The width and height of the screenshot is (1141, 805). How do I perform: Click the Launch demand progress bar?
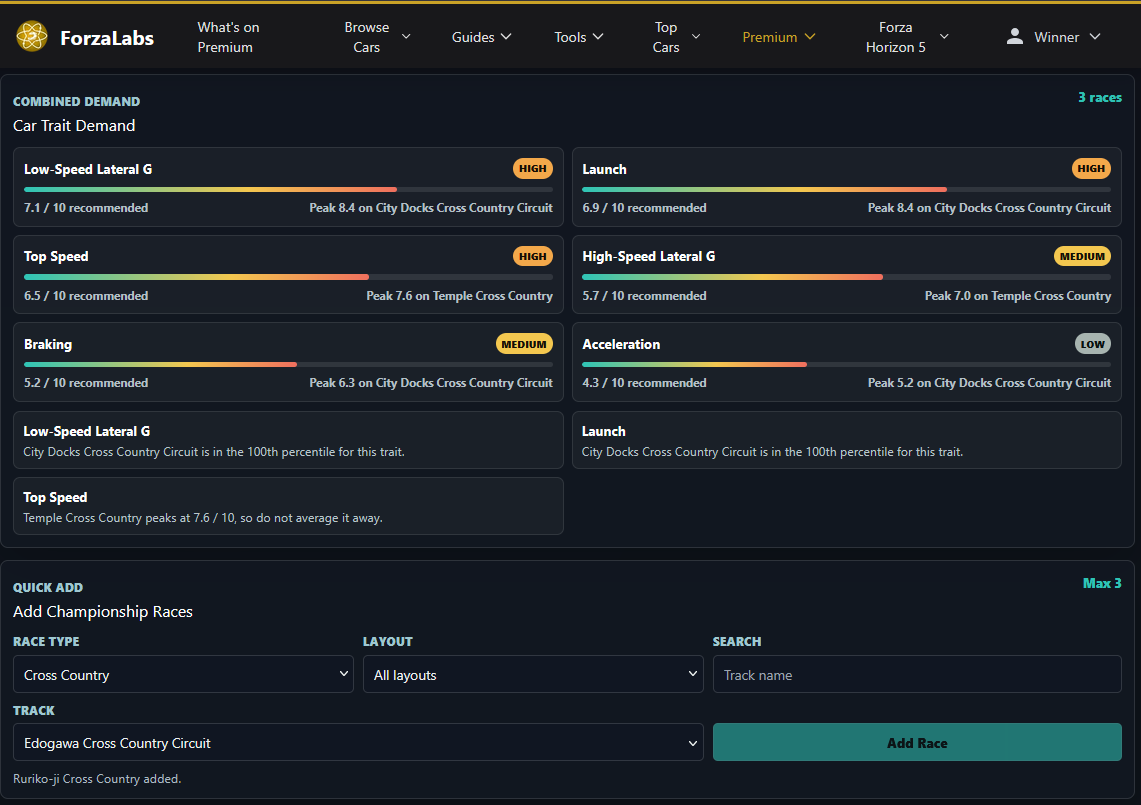(846, 189)
